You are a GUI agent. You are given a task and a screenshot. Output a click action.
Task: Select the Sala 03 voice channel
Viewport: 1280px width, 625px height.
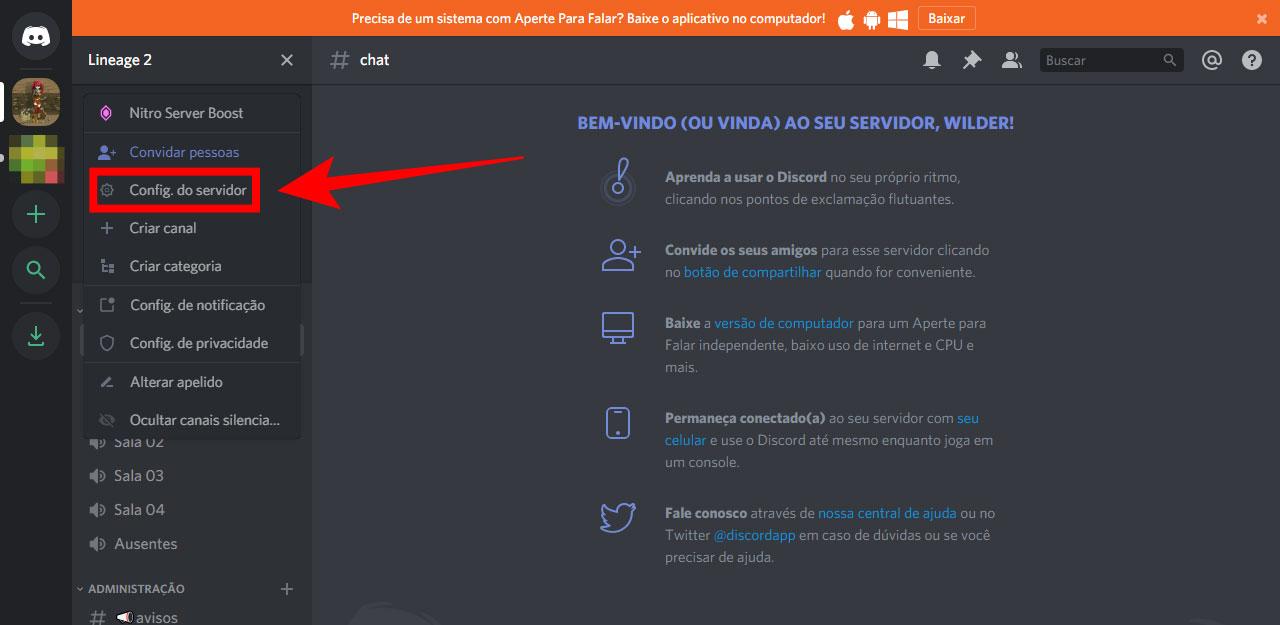pos(139,475)
